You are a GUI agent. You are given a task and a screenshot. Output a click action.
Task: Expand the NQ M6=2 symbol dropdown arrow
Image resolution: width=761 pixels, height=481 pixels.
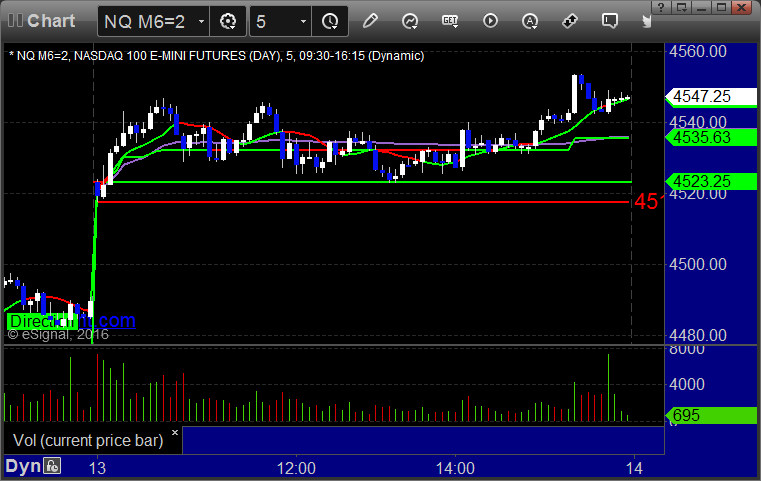pos(201,21)
